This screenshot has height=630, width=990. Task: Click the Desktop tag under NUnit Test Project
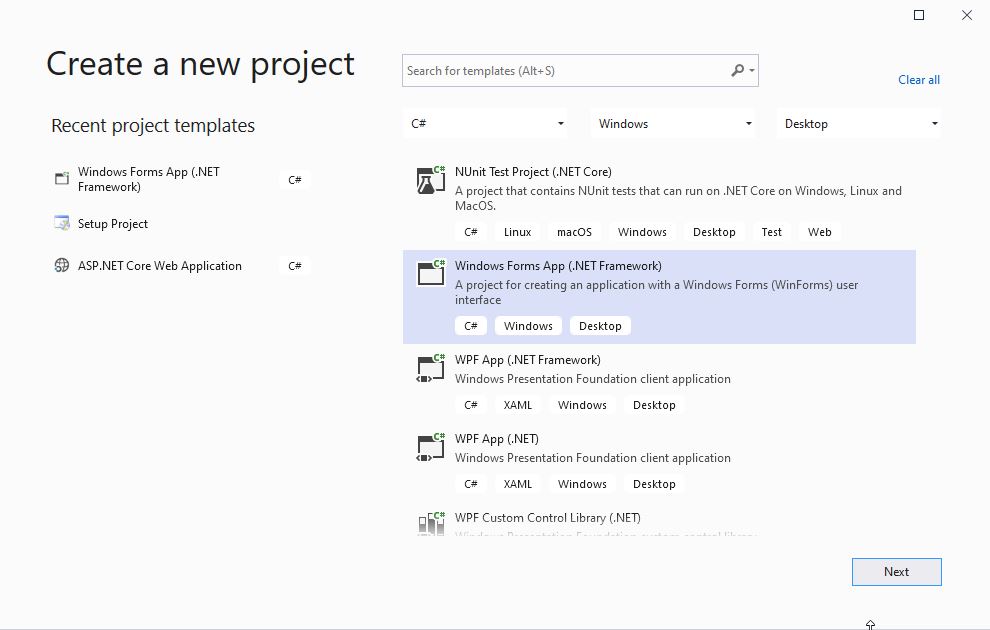(x=713, y=232)
